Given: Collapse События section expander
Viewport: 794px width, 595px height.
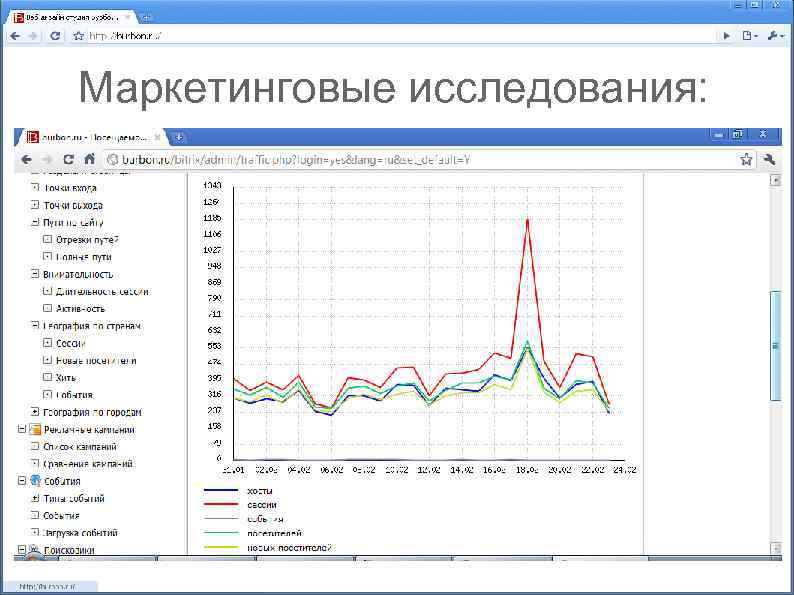Looking at the screenshot, I should pos(22,481).
